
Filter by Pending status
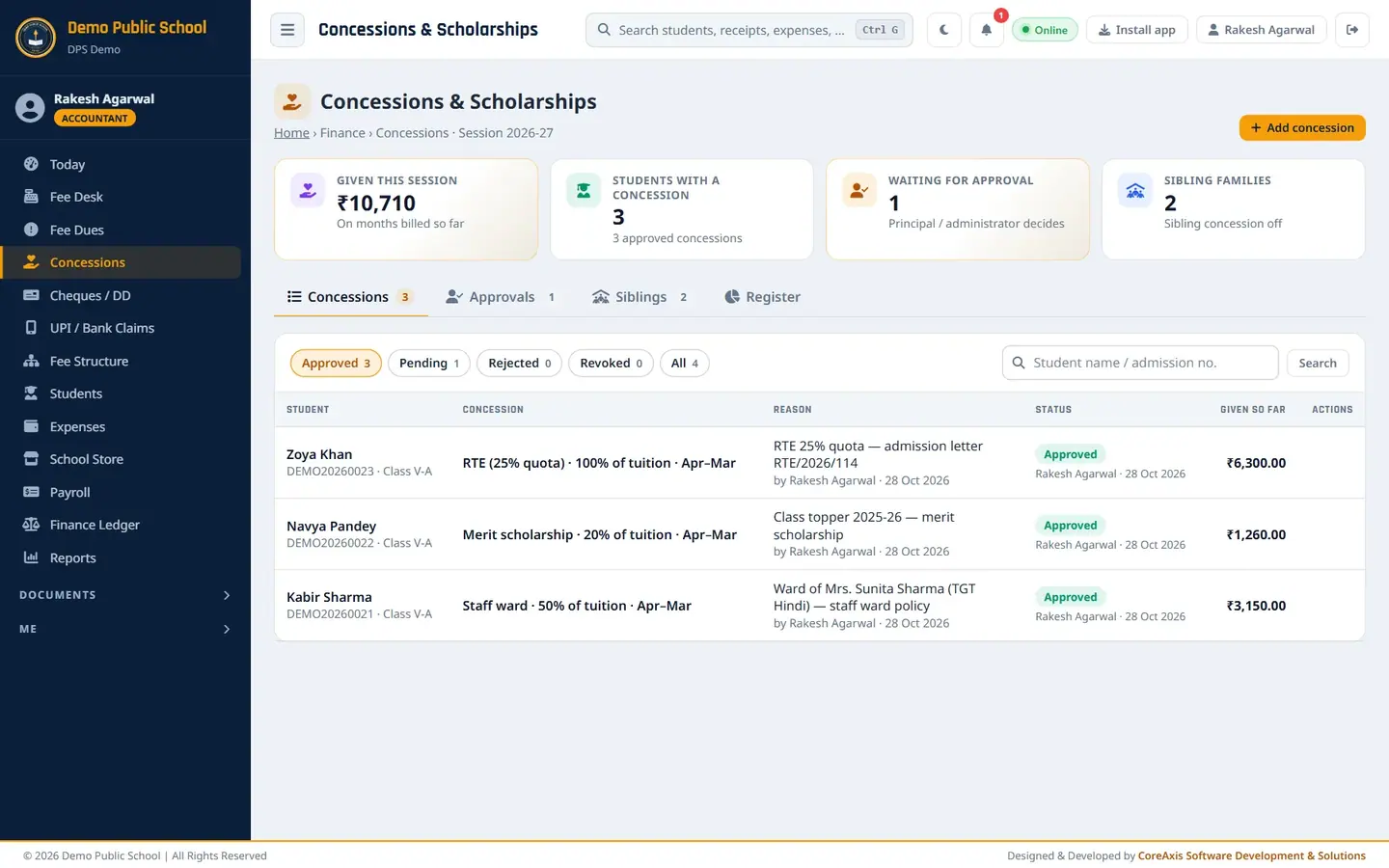pyautogui.click(x=429, y=363)
